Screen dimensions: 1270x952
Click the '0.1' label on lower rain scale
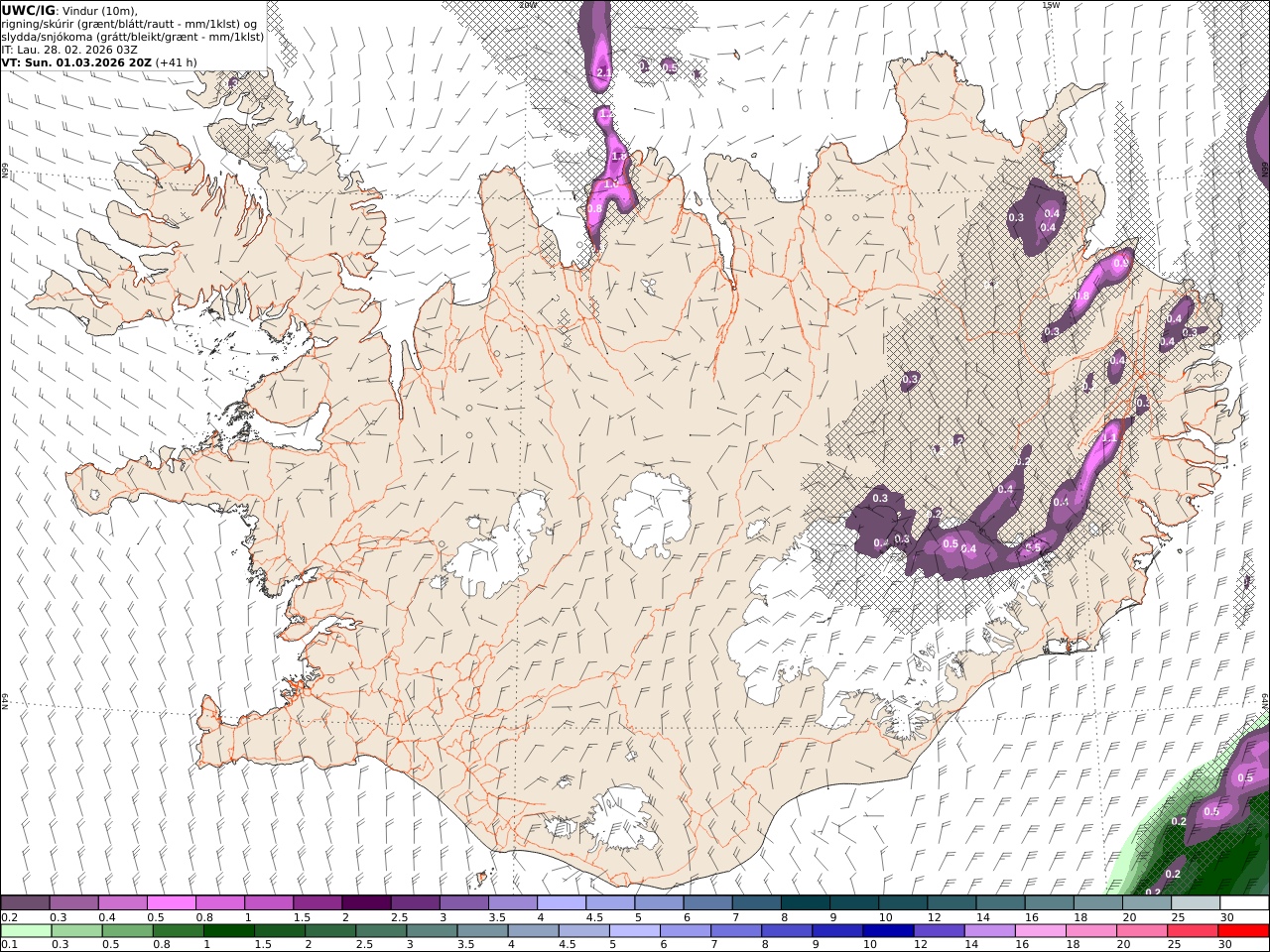click(x=9, y=945)
